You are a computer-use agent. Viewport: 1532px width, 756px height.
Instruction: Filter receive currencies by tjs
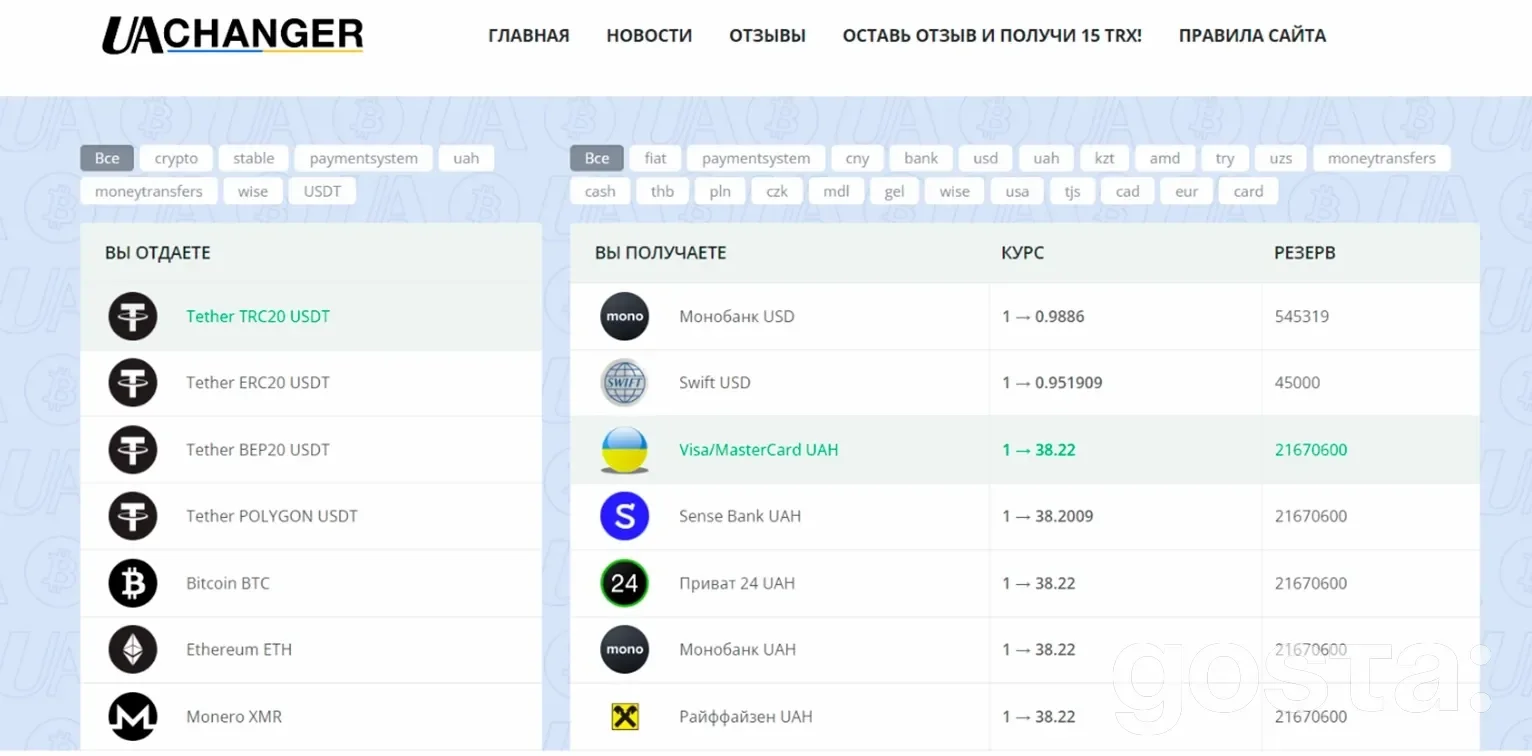pos(1072,191)
